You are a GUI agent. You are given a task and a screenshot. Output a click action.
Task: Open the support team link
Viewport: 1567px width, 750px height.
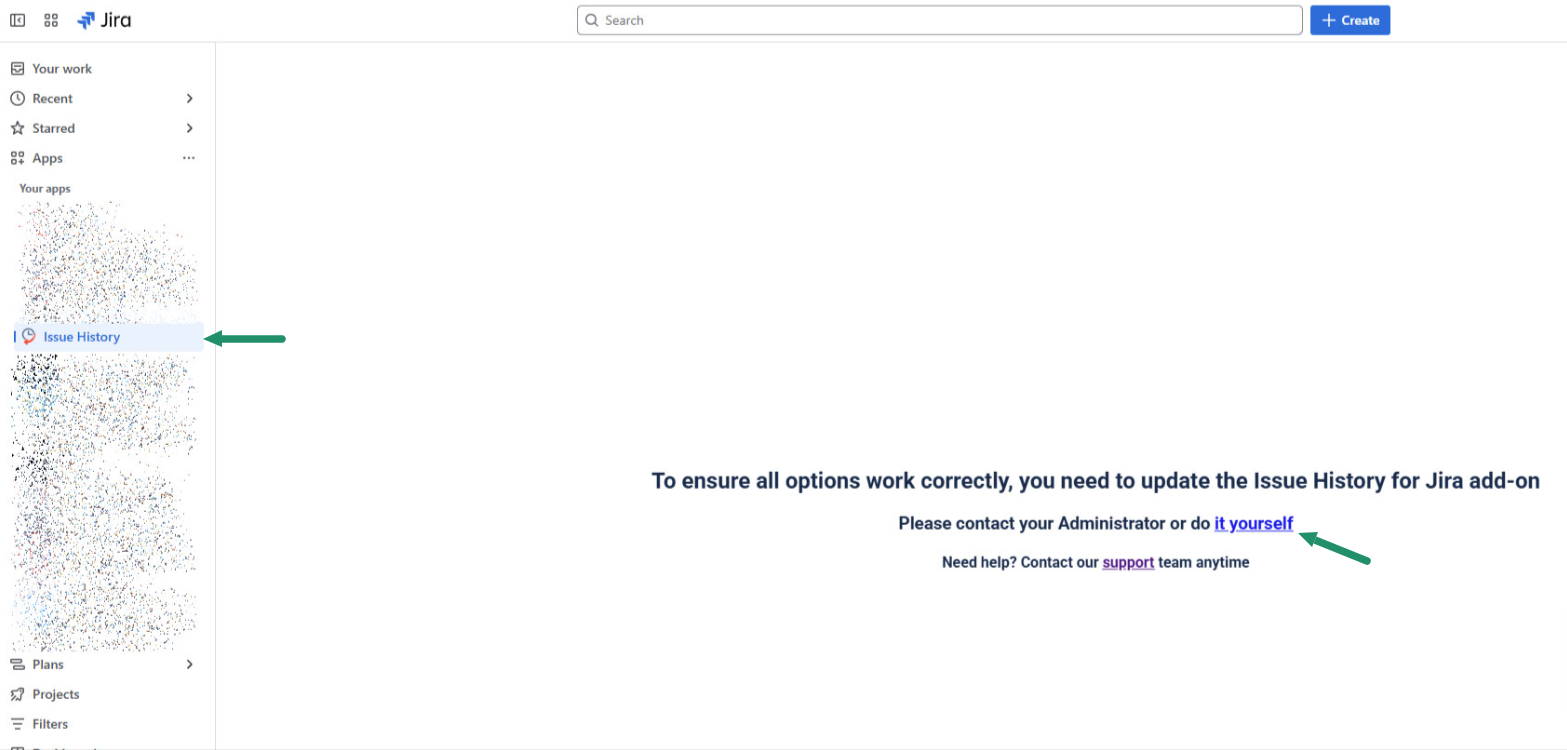(1128, 562)
